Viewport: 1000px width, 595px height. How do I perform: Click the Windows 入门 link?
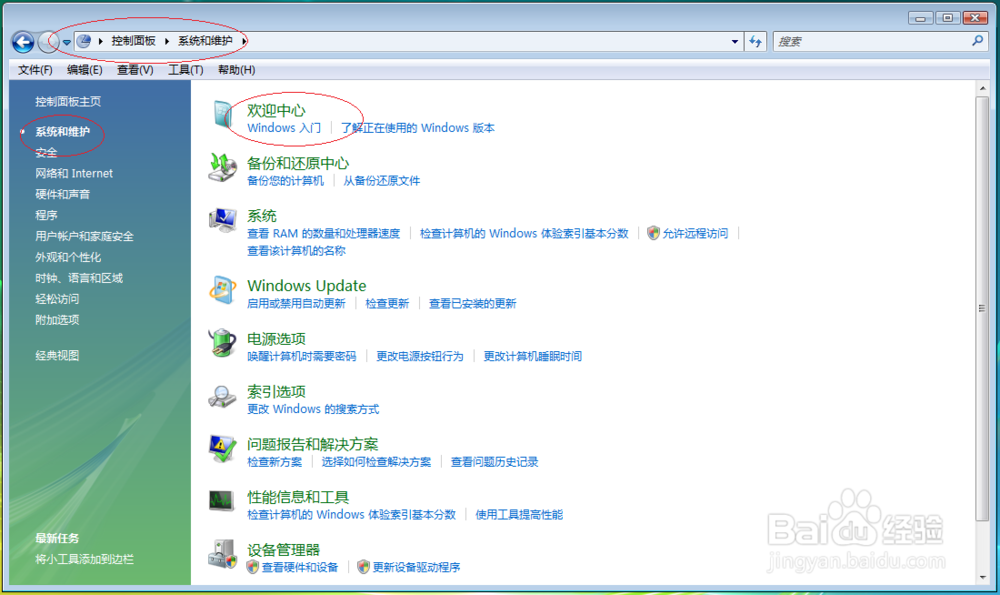284,128
